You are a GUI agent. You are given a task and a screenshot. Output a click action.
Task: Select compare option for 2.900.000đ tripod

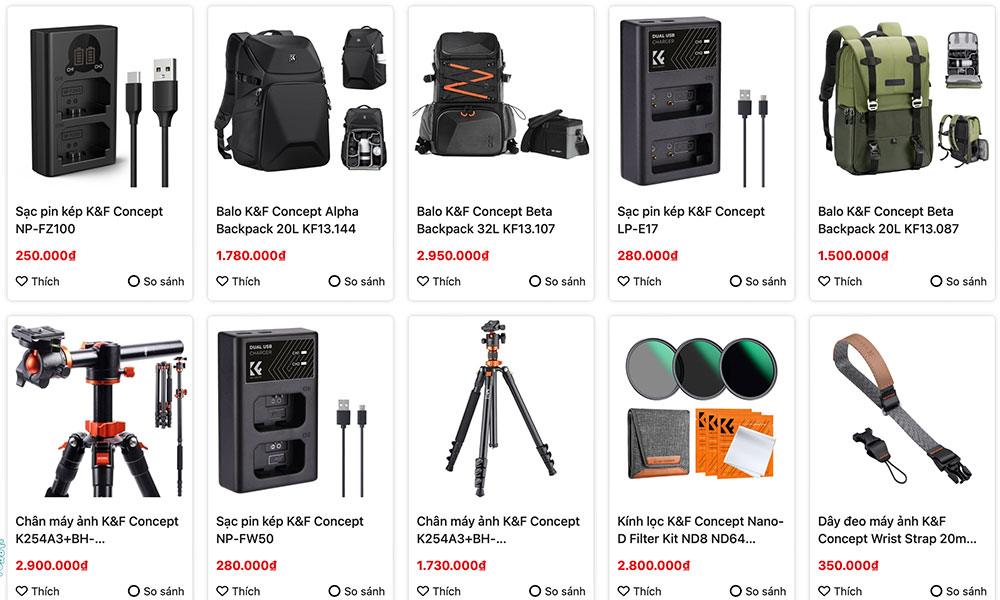pos(133,591)
